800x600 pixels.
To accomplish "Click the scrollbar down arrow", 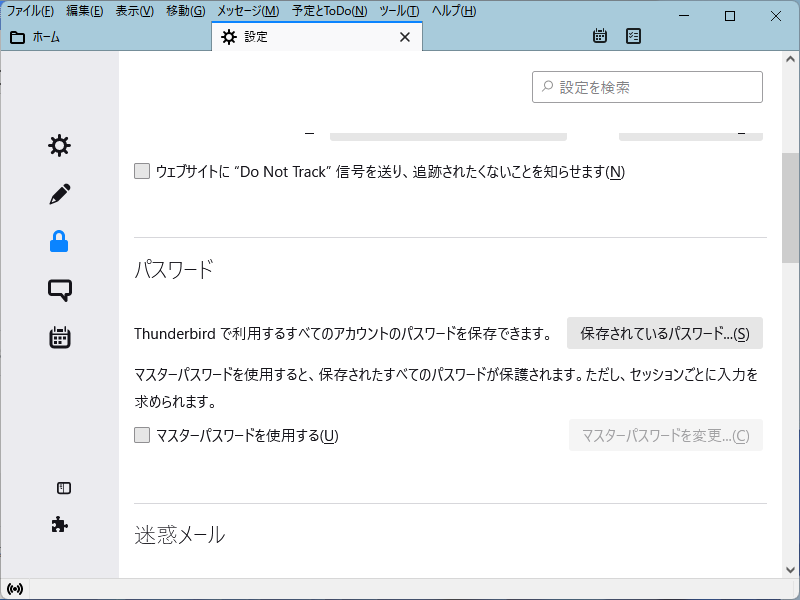I will click(x=791, y=570).
